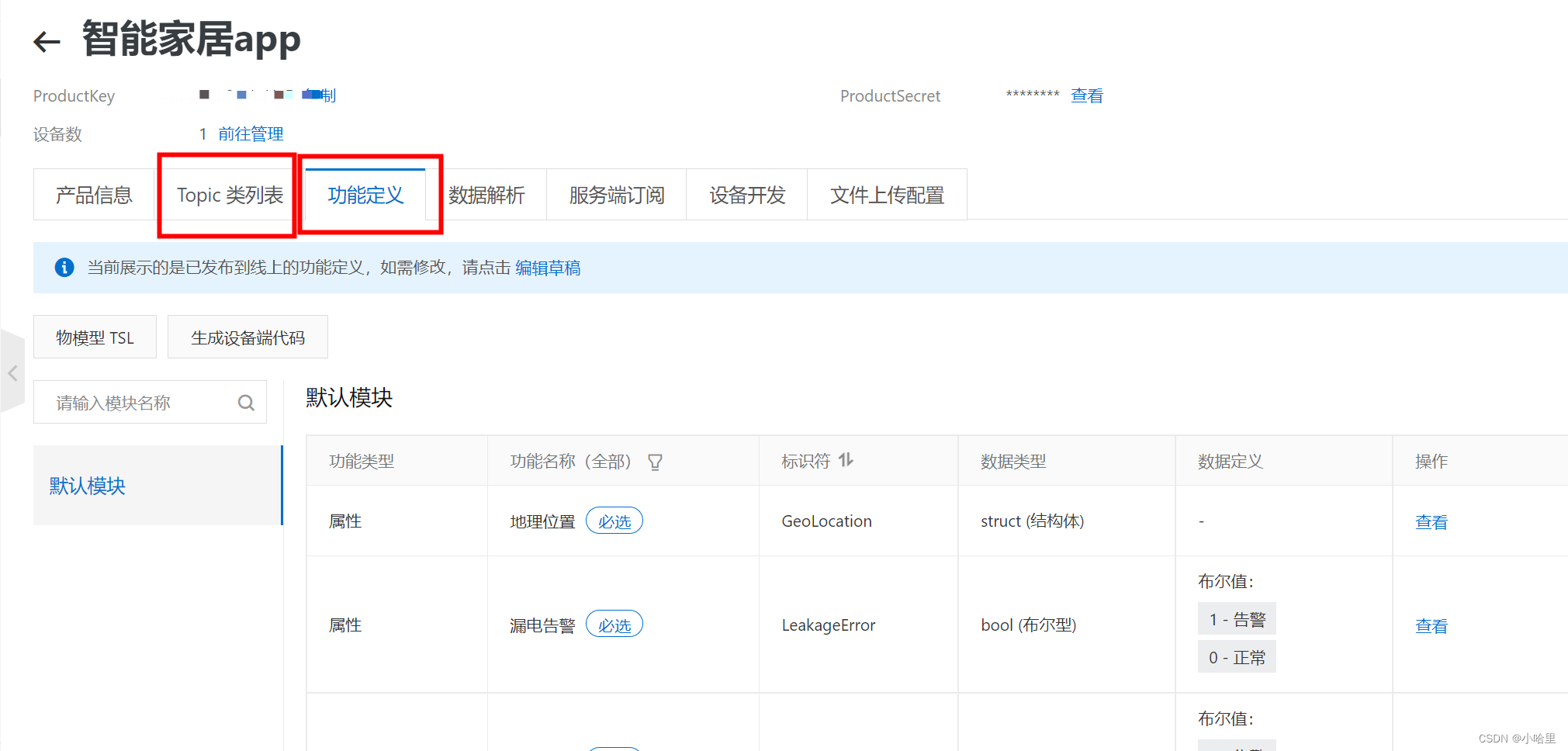Click the struct (结构体) data type cell
1568x751 pixels.
point(1032,521)
